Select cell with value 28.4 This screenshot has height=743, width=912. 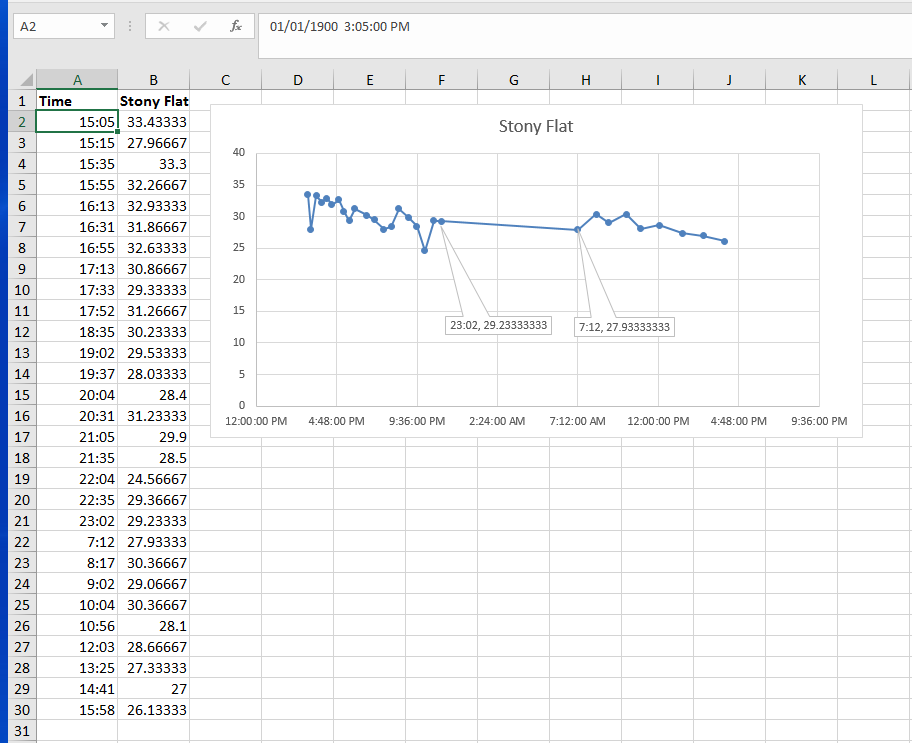154,395
